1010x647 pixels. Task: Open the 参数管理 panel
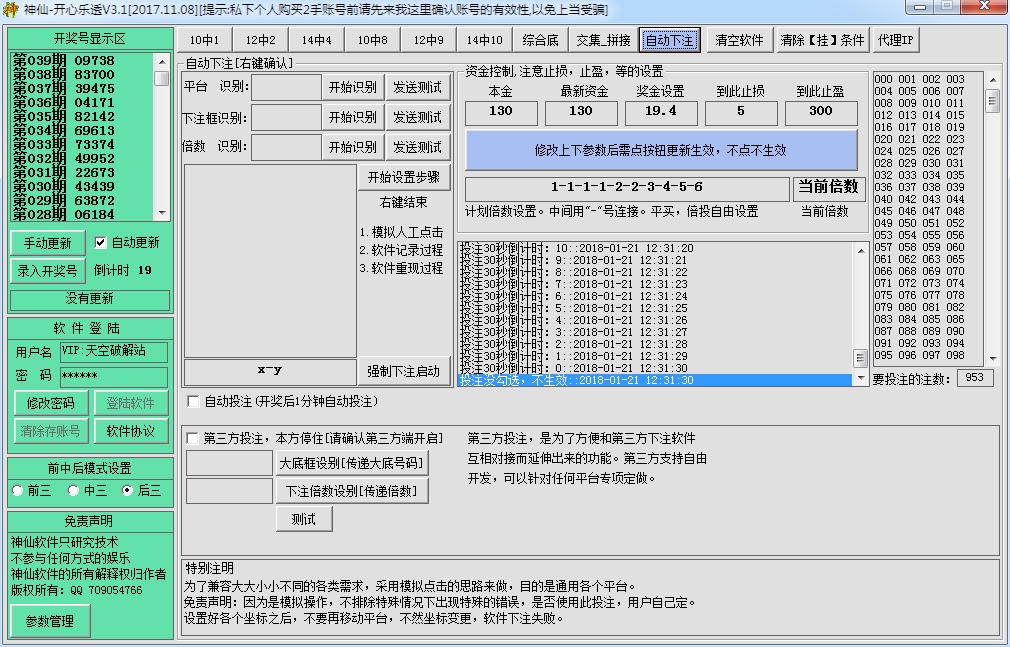coord(49,620)
